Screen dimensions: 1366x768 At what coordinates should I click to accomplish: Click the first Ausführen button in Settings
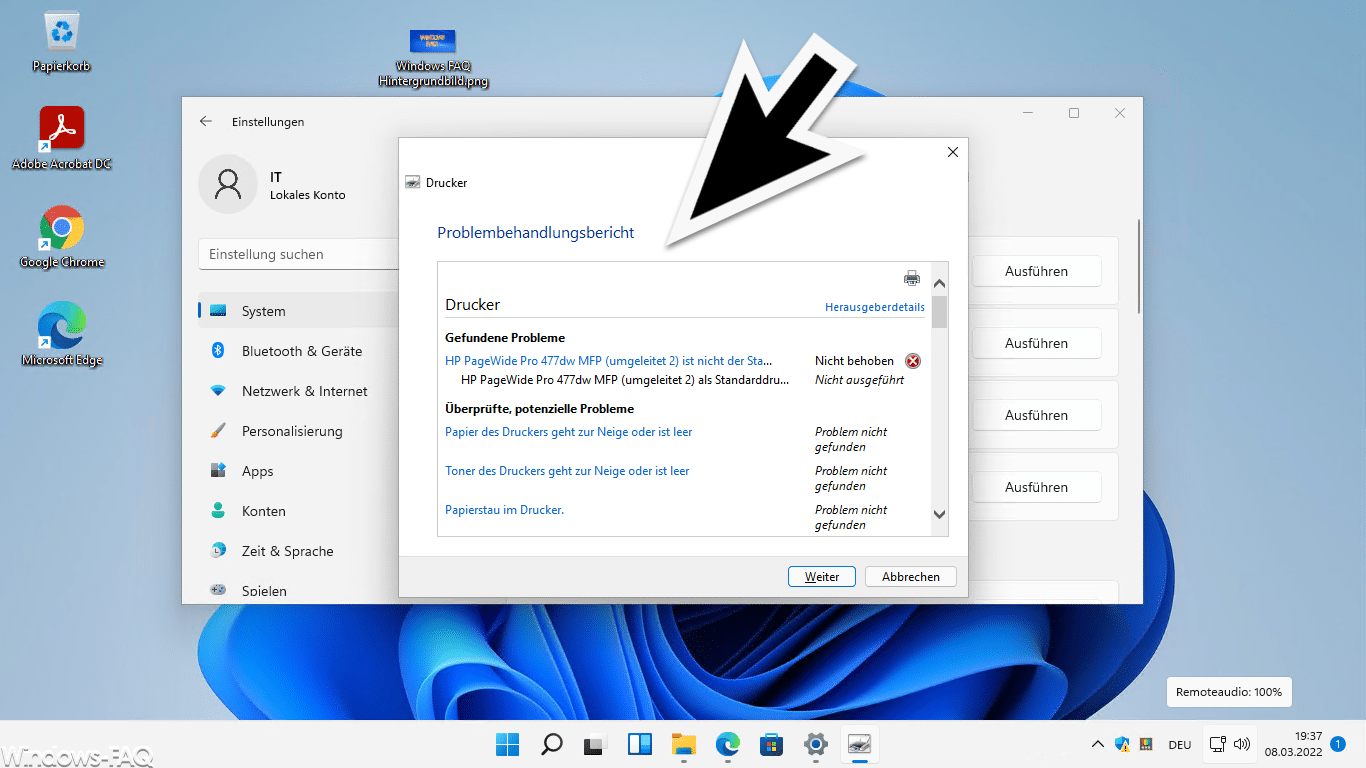click(1037, 271)
